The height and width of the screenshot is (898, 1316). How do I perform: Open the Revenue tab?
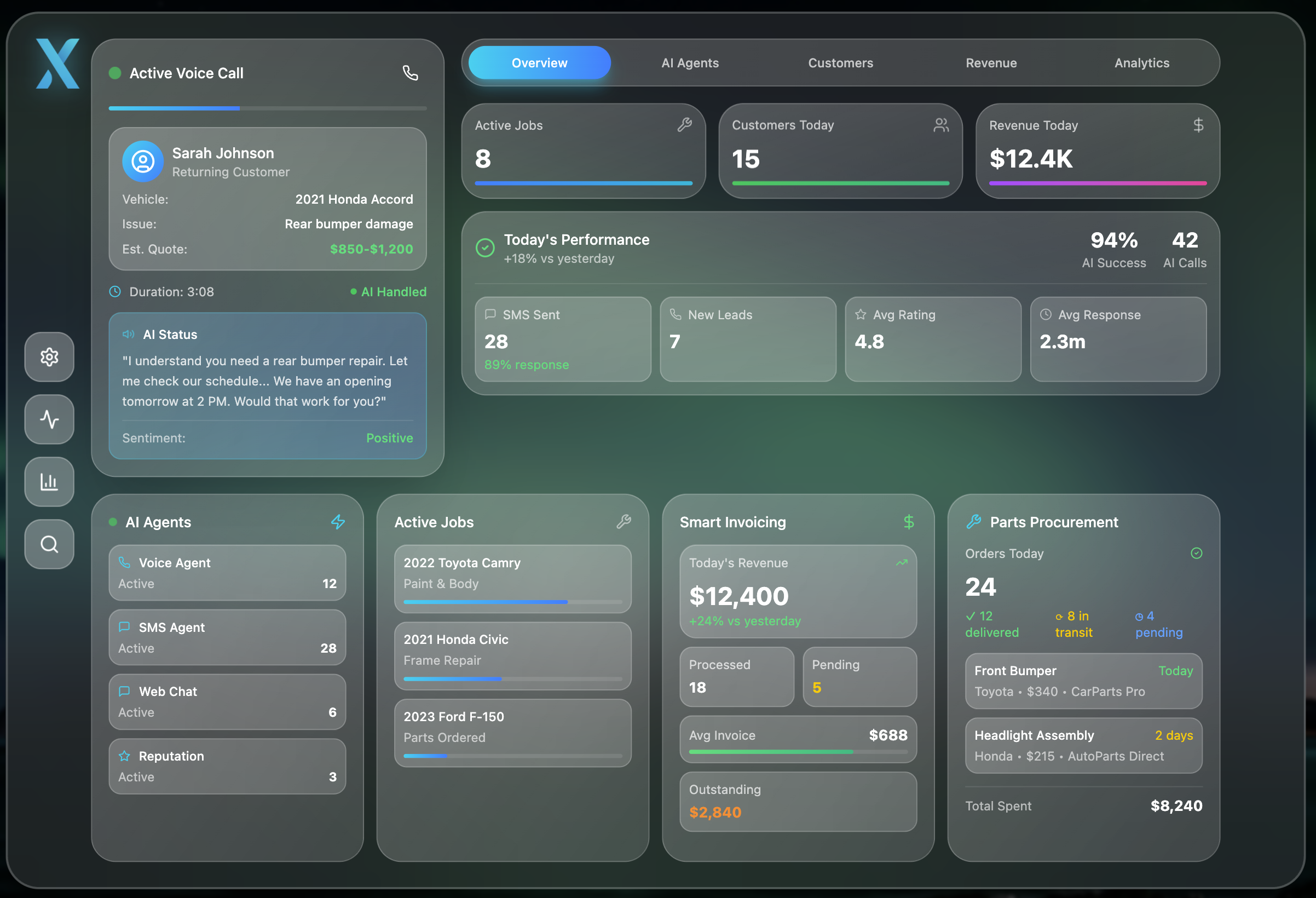click(x=991, y=63)
